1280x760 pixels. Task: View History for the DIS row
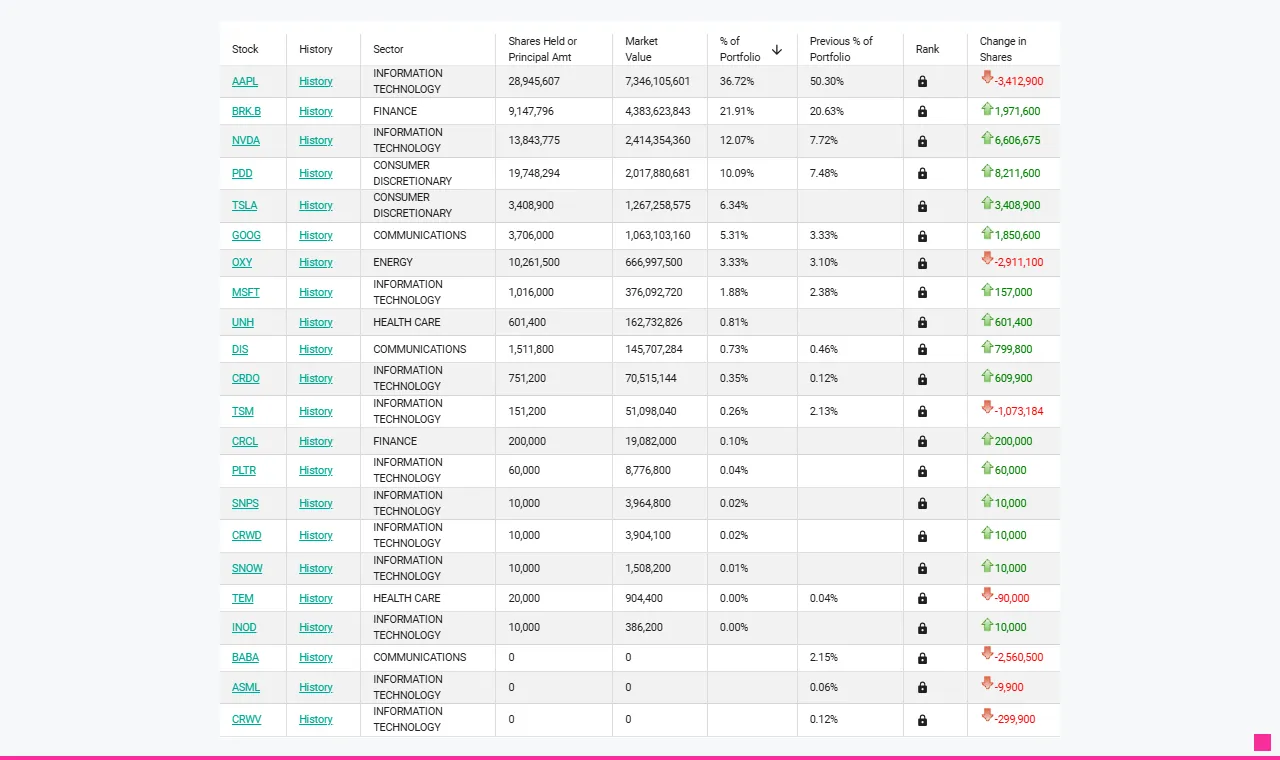[x=316, y=350]
